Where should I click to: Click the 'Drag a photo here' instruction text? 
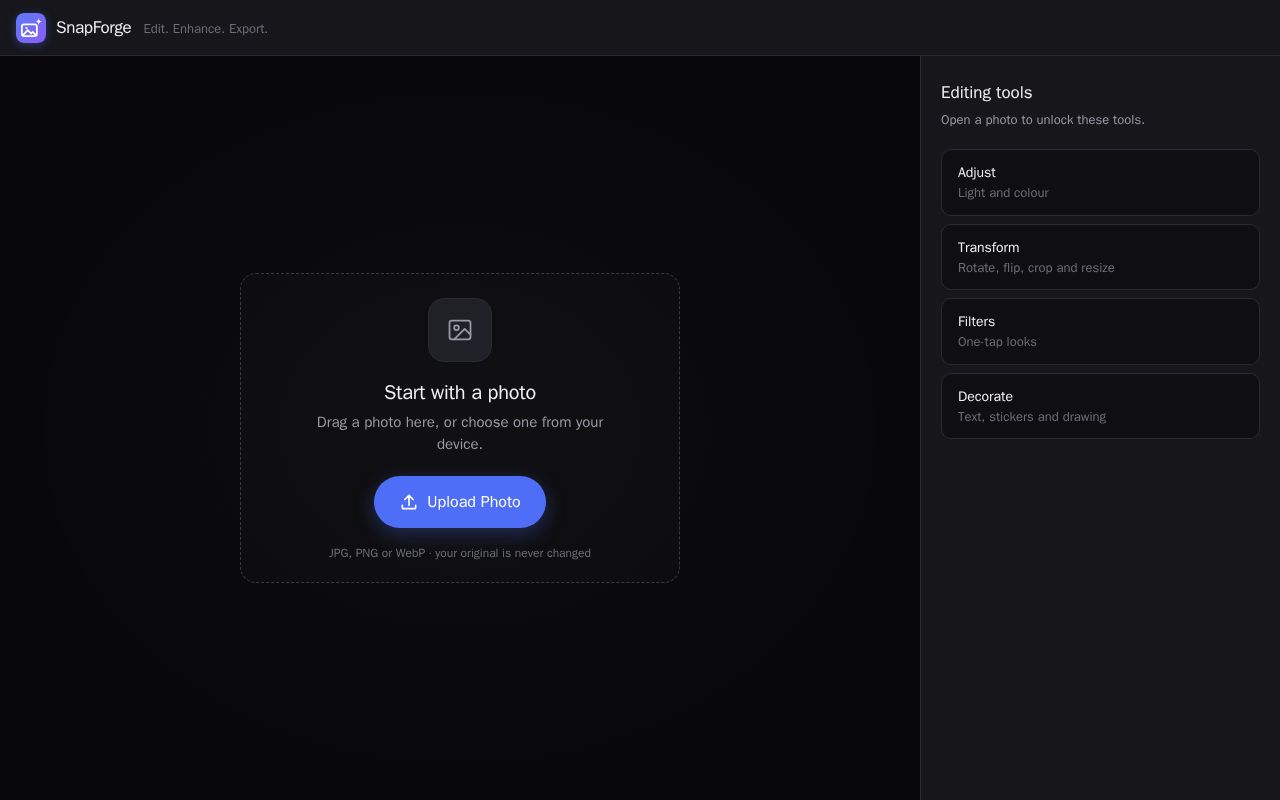pos(460,433)
